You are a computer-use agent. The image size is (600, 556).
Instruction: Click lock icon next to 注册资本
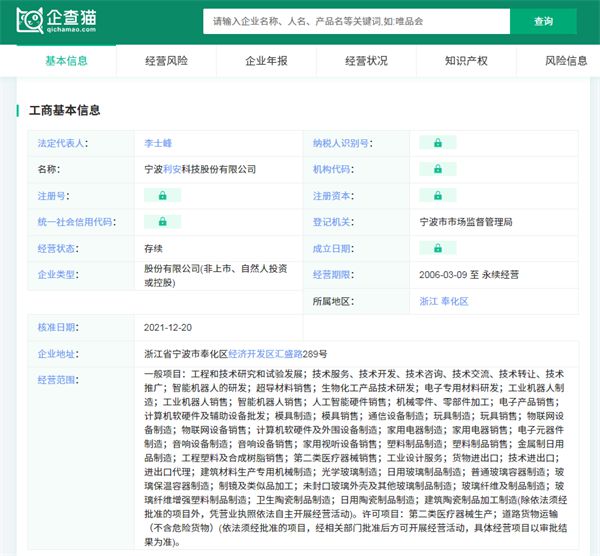coord(437,195)
